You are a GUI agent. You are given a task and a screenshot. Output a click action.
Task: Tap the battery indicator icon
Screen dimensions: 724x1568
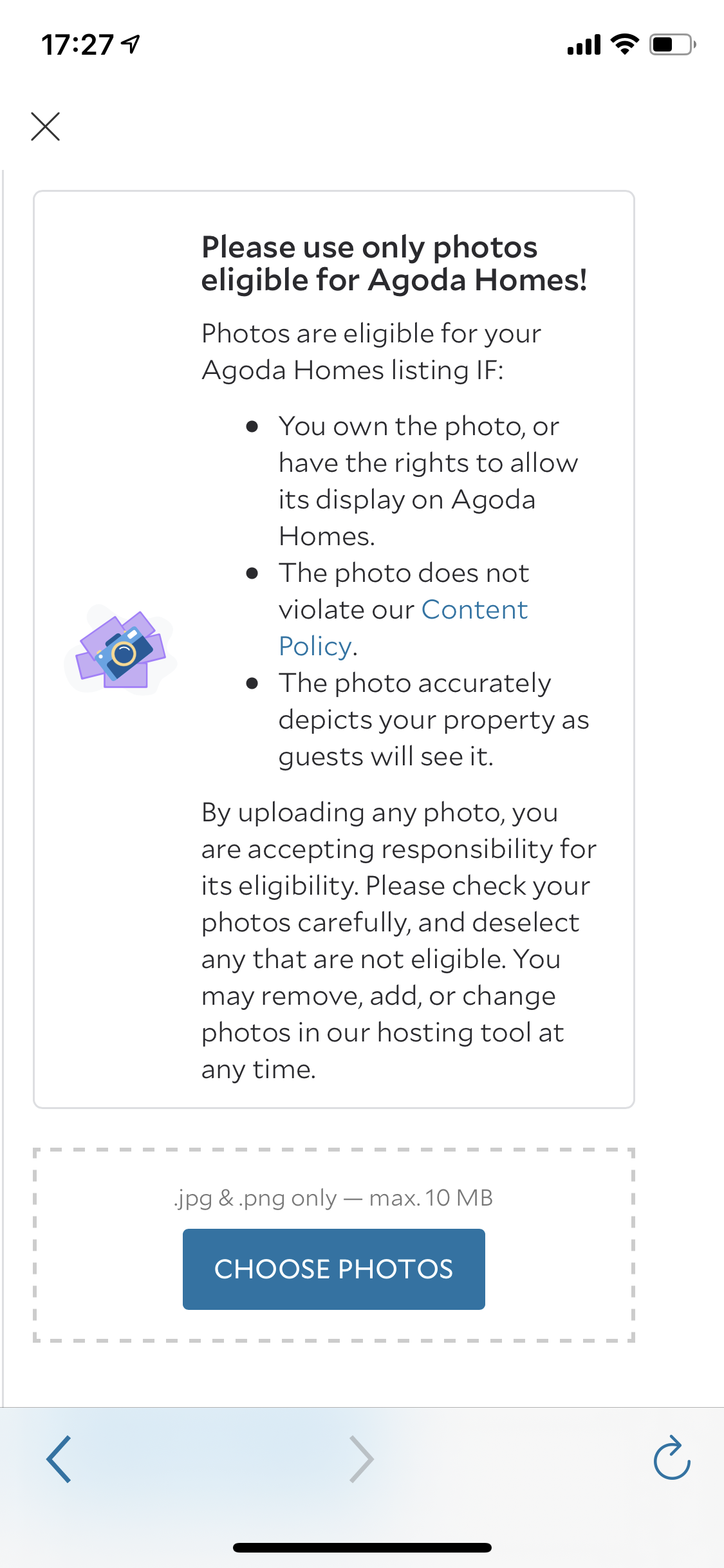(672, 44)
